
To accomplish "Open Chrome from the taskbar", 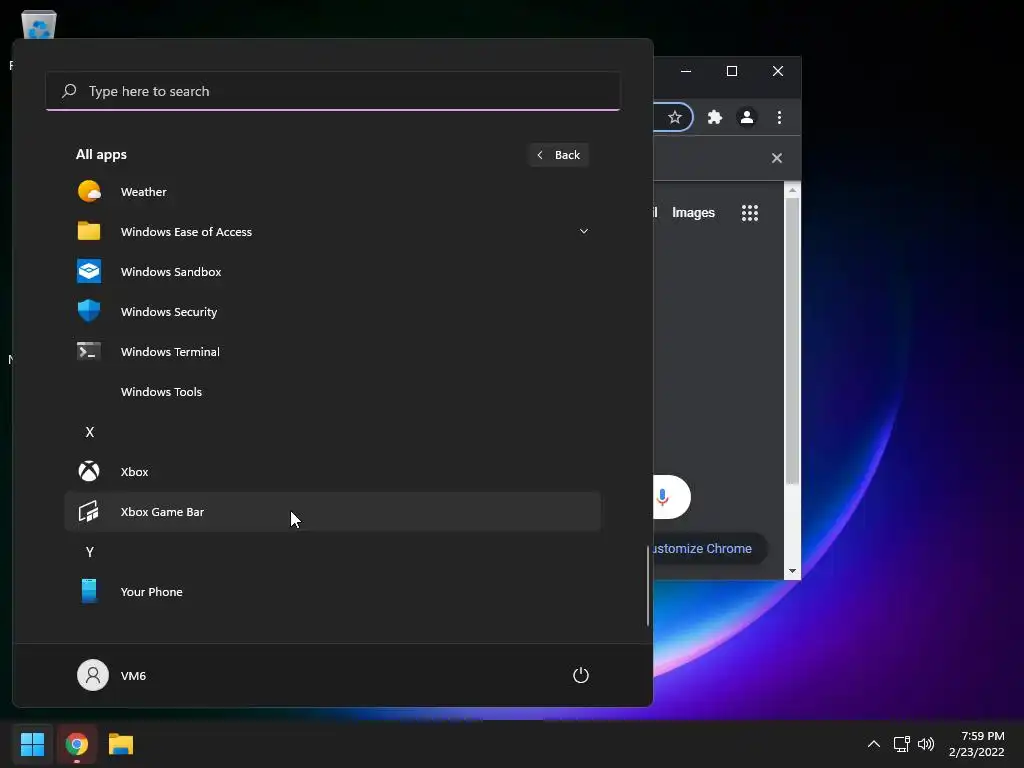I will pyautogui.click(x=76, y=744).
